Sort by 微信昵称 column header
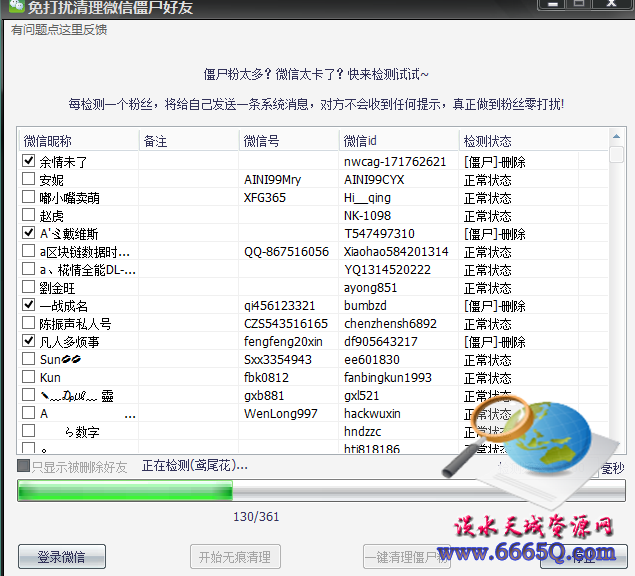Screen dimensions: 635x576 pyautogui.click(x=79, y=141)
